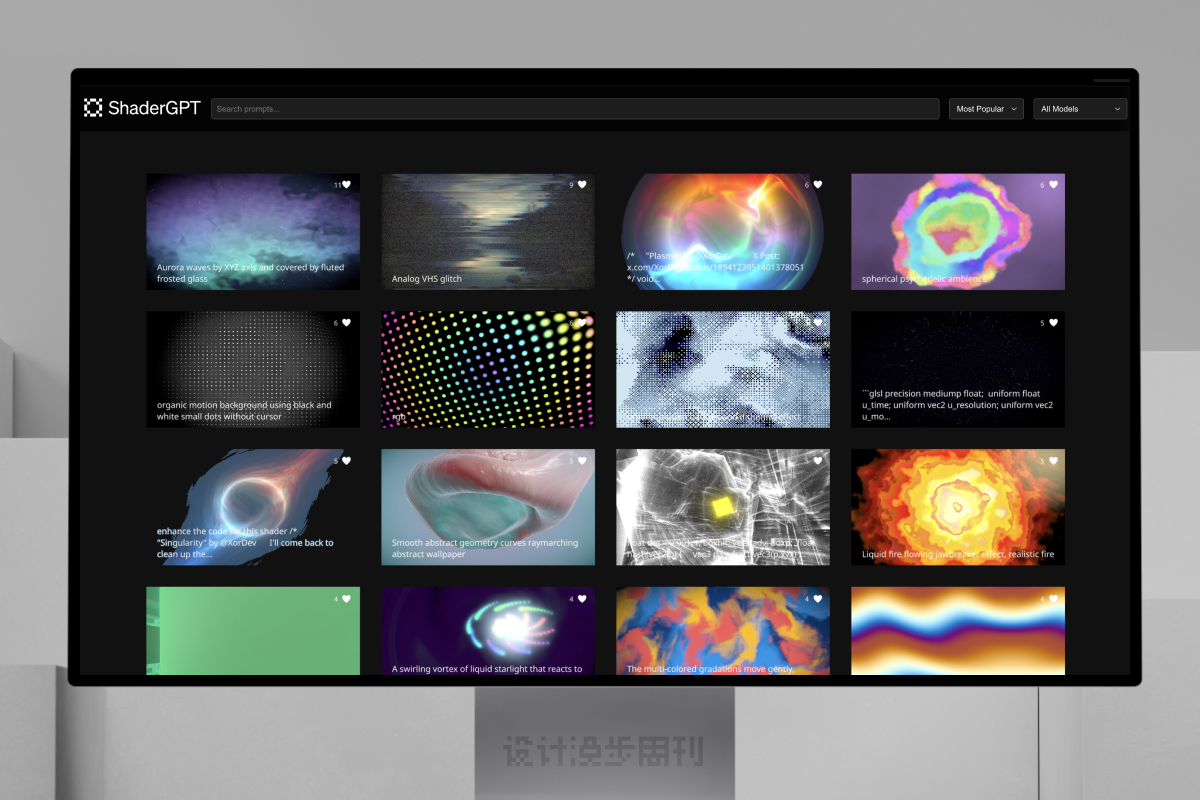Like the yellow cube raymarch heart
This screenshot has height=800, width=1200.
(817, 461)
